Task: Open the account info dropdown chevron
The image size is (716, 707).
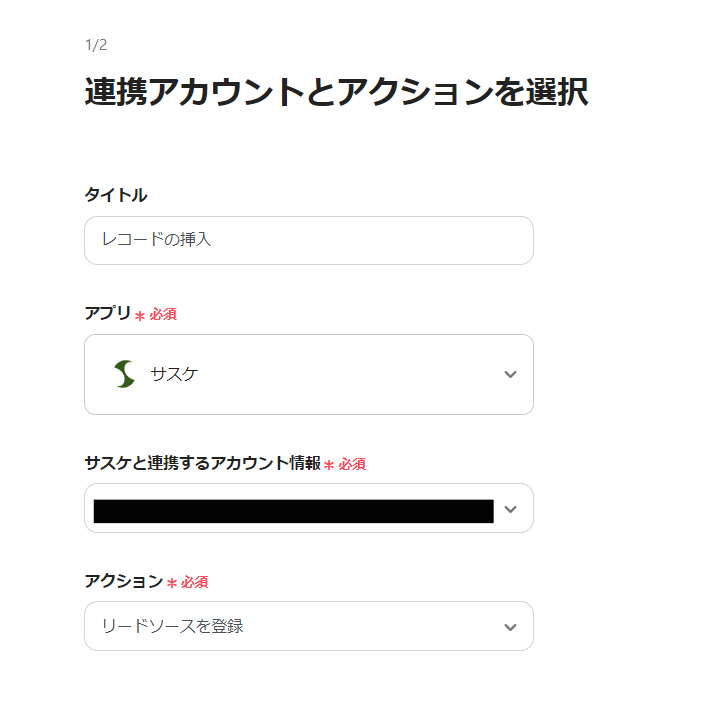Action: pos(510,509)
